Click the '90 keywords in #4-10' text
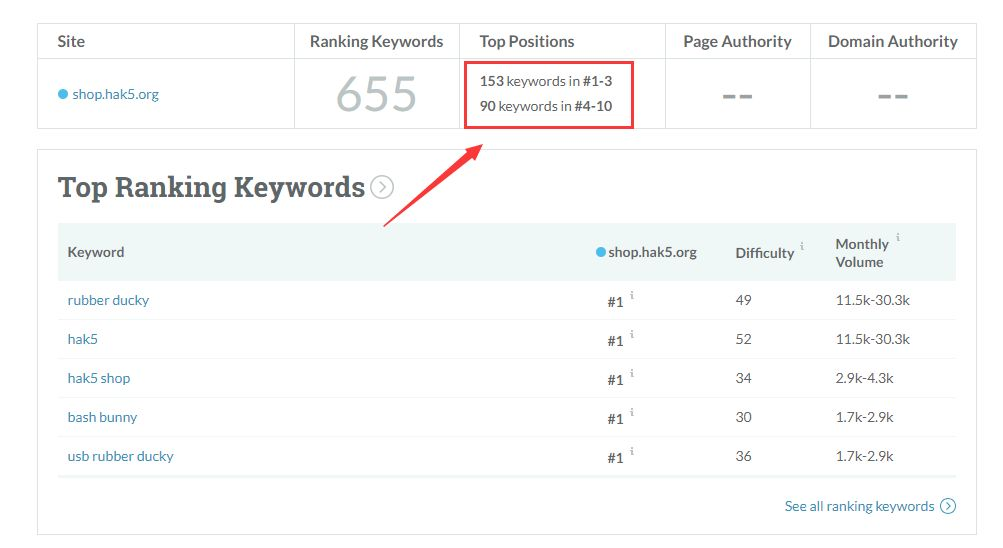1003x548 pixels. 546,106
